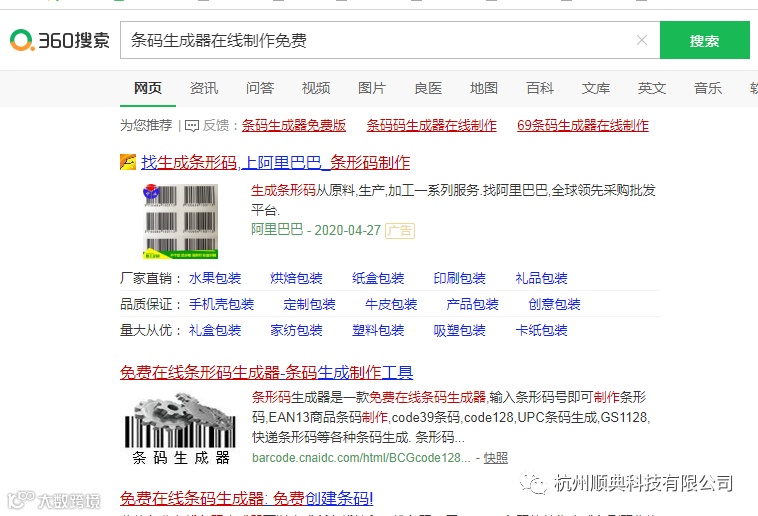Select the 英文 tab

[652, 88]
